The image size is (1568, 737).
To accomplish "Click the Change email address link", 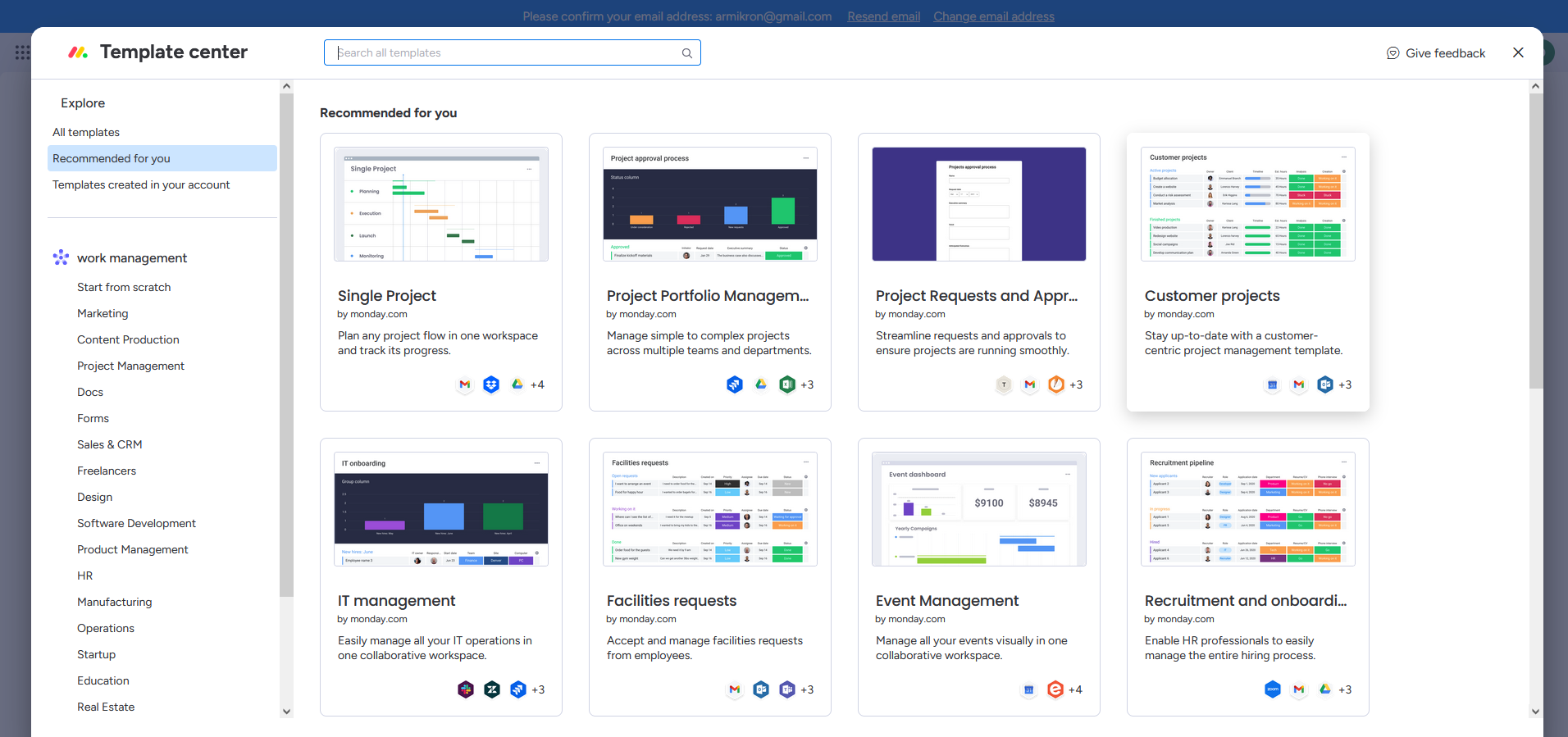I will point(994,16).
